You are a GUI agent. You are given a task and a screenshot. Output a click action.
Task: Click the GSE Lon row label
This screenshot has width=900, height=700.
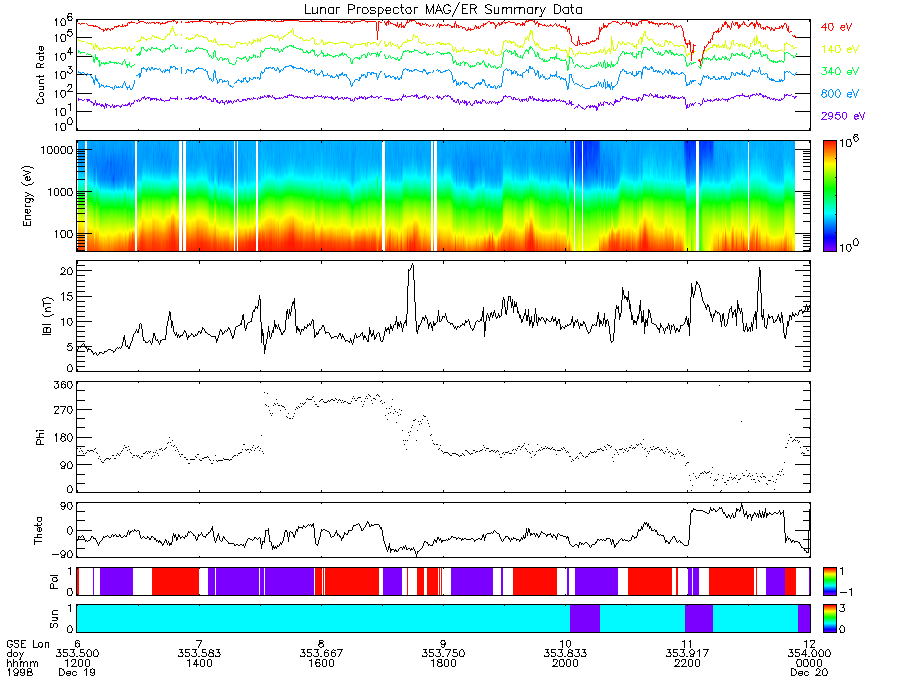point(28,644)
